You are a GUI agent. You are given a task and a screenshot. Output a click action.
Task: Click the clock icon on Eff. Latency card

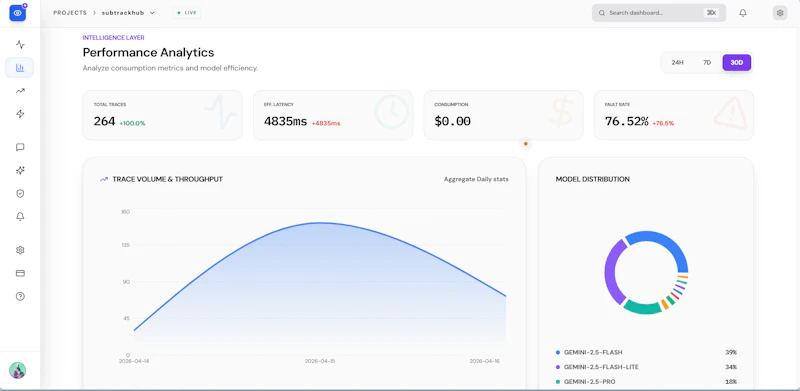click(x=391, y=112)
